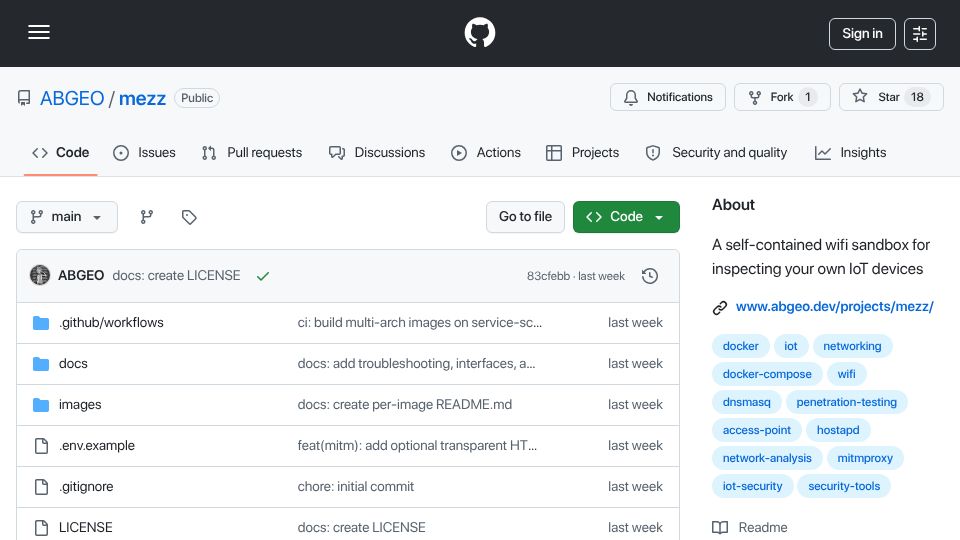960x540 pixels.
Task: Open the ABGEO owner link
Action: pyautogui.click(x=72, y=98)
